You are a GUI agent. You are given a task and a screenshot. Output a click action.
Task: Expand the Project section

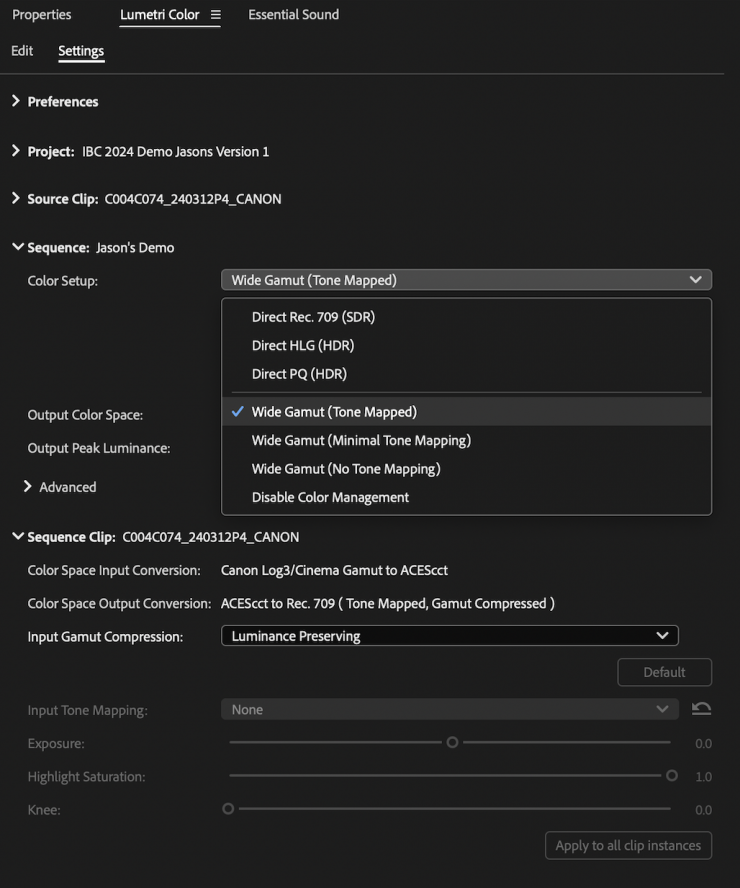pyautogui.click(x=16, y=151)
